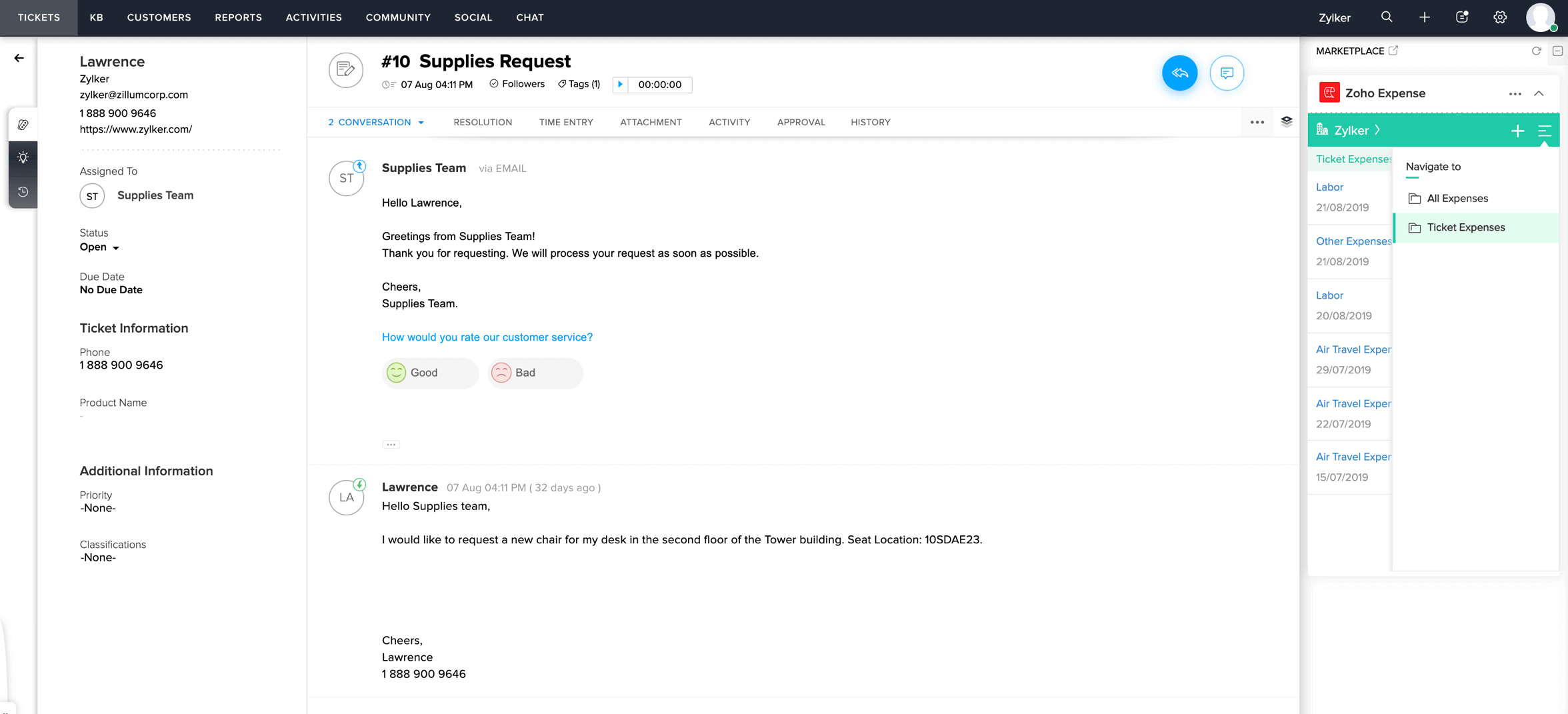1568x714 pixels.
Task: Open the Labor expense dated 21/08/2019
Action: (x=1330, y=187)
